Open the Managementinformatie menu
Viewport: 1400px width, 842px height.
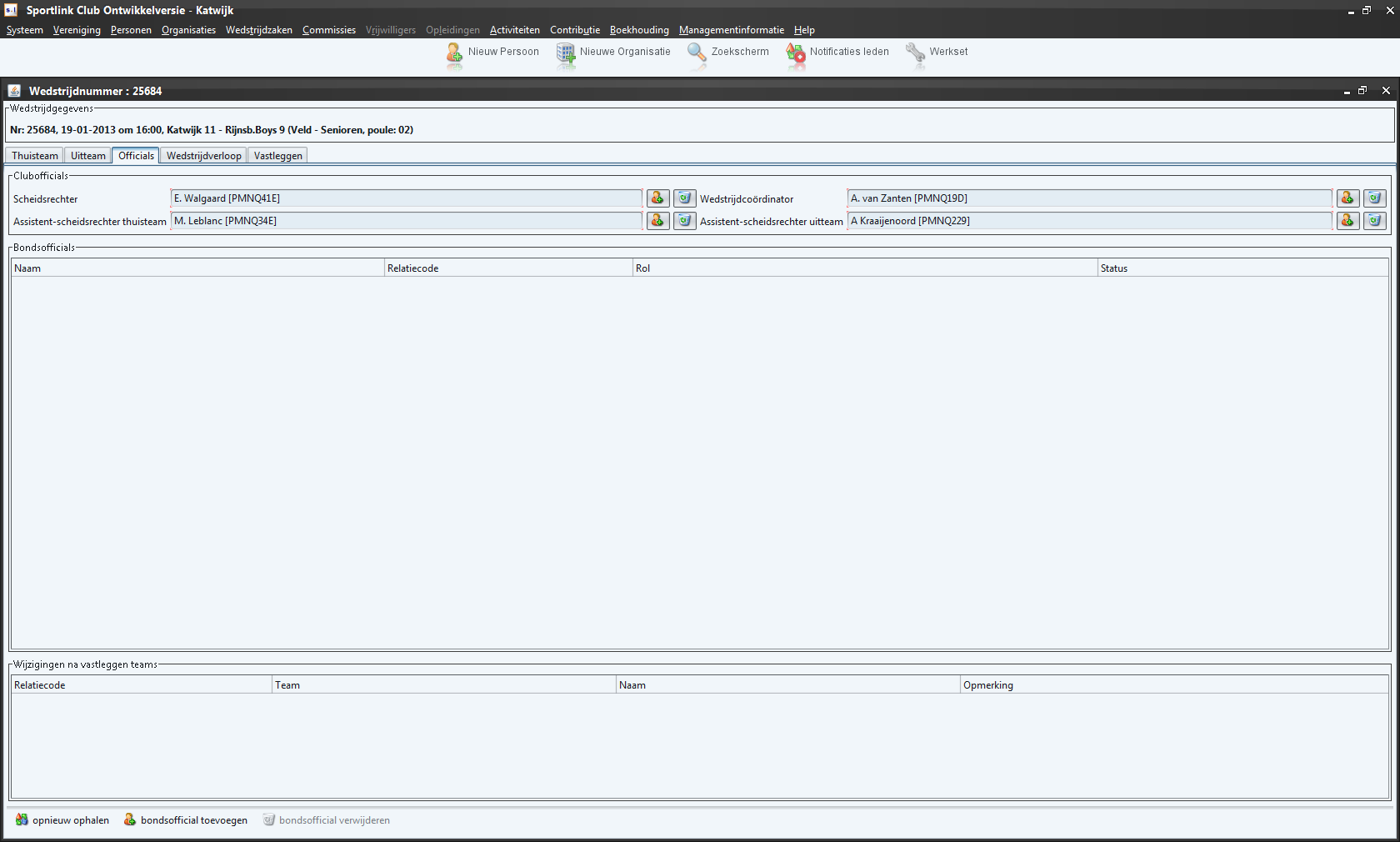point(732,30)
